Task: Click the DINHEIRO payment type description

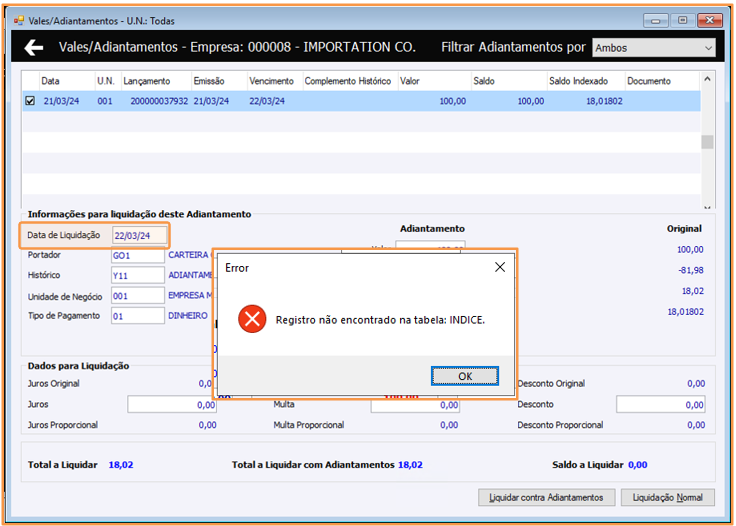Action: click(x=188, y=316)
